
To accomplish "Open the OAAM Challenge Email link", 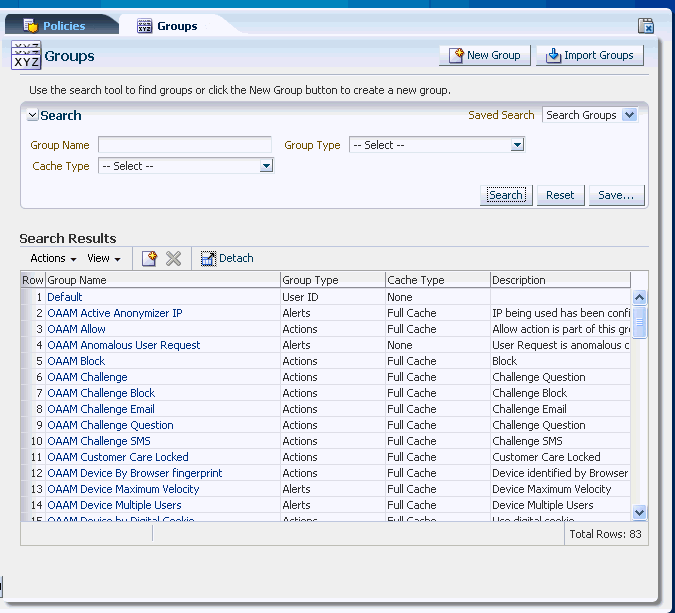I will (x=101, y=409).
